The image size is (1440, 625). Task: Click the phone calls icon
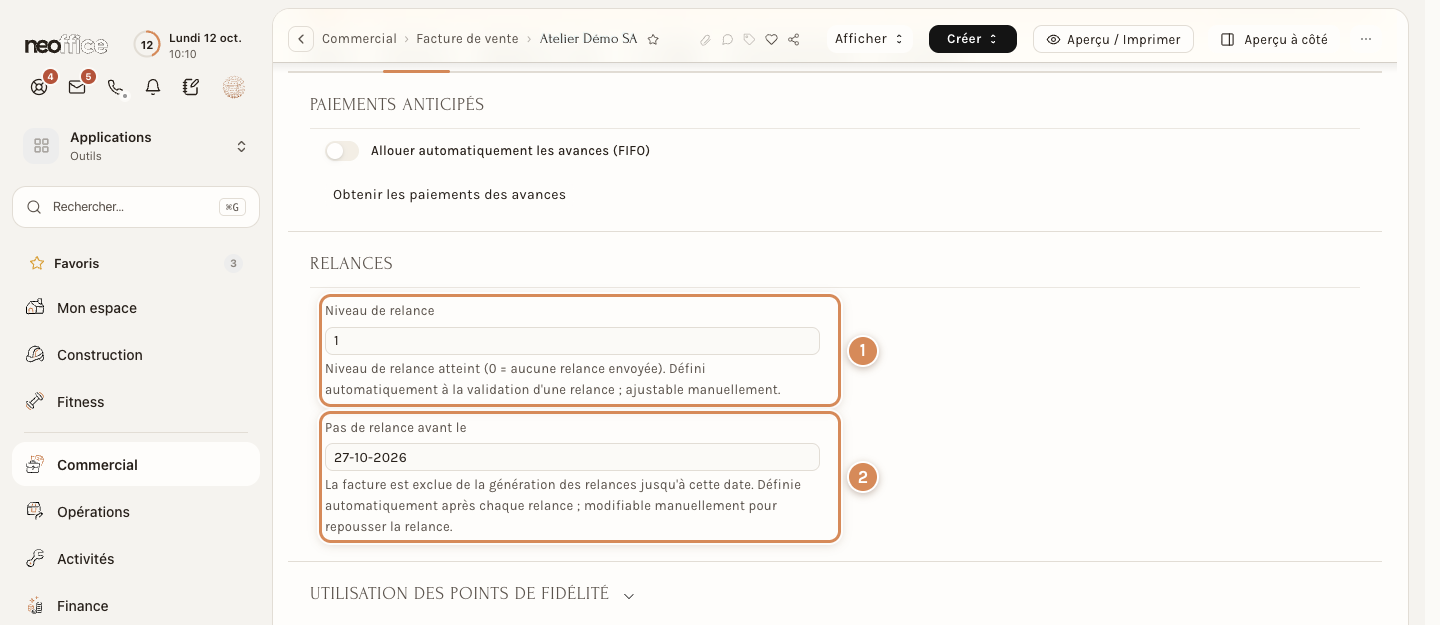[115, 87]
